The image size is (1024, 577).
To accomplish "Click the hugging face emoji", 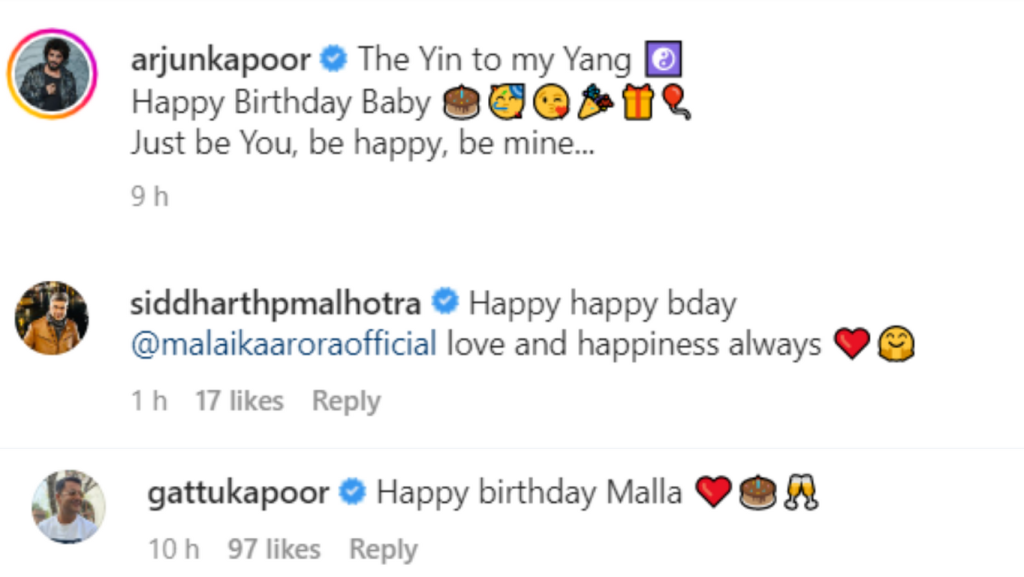I will tap(896, 344).
